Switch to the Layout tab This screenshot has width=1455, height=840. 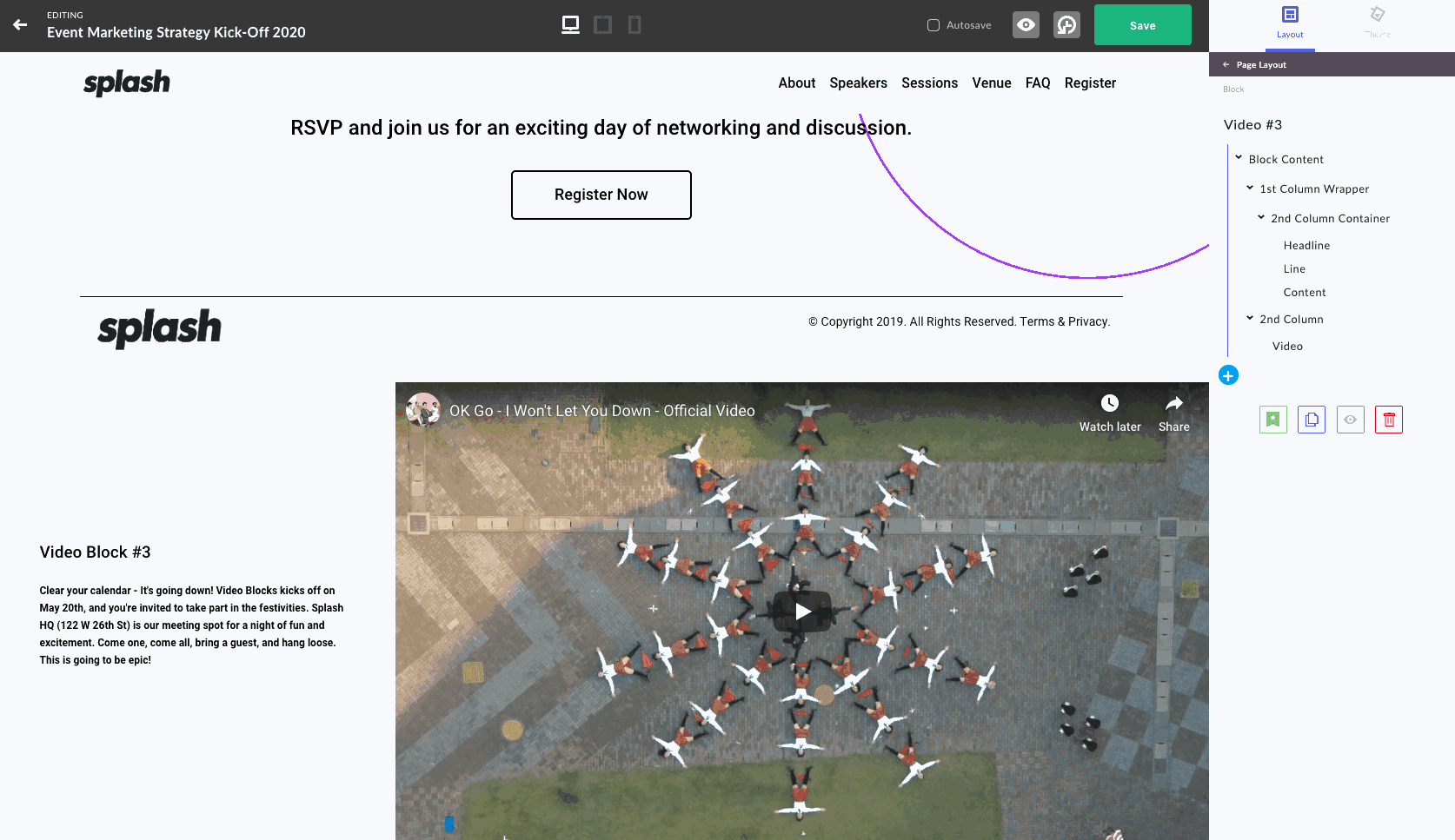point(1290,23)
